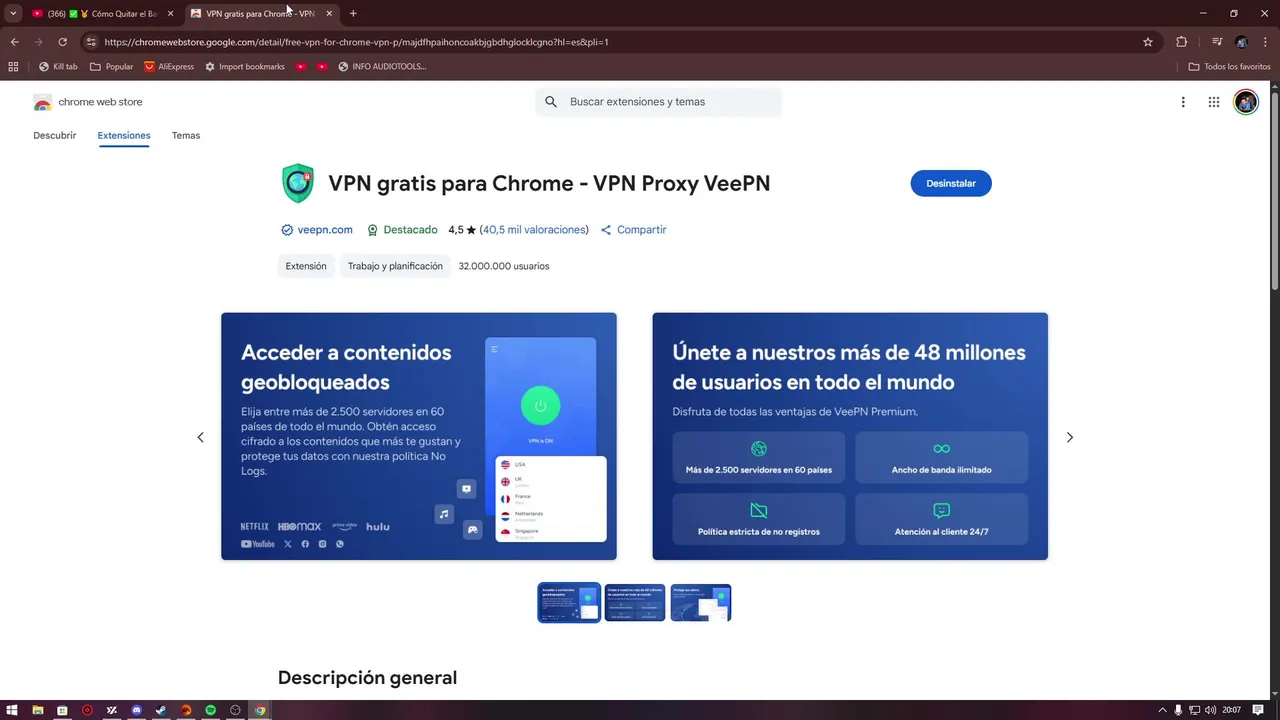Screen dimensions: 1280x720
Task: Open the Google account avatar in page
Action: tap(1245, 102)
